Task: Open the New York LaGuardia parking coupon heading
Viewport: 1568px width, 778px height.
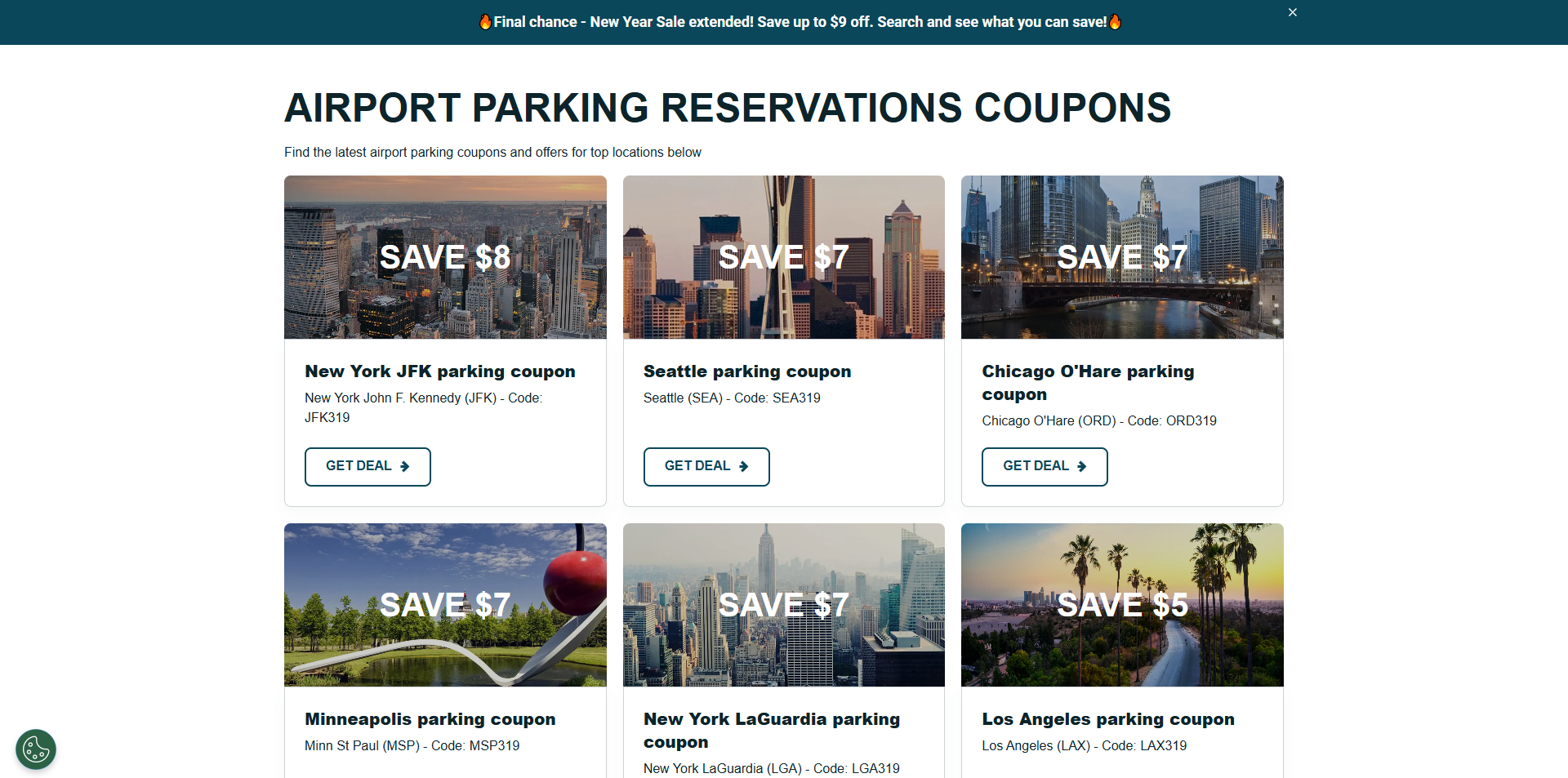Action: coord(771,731)
